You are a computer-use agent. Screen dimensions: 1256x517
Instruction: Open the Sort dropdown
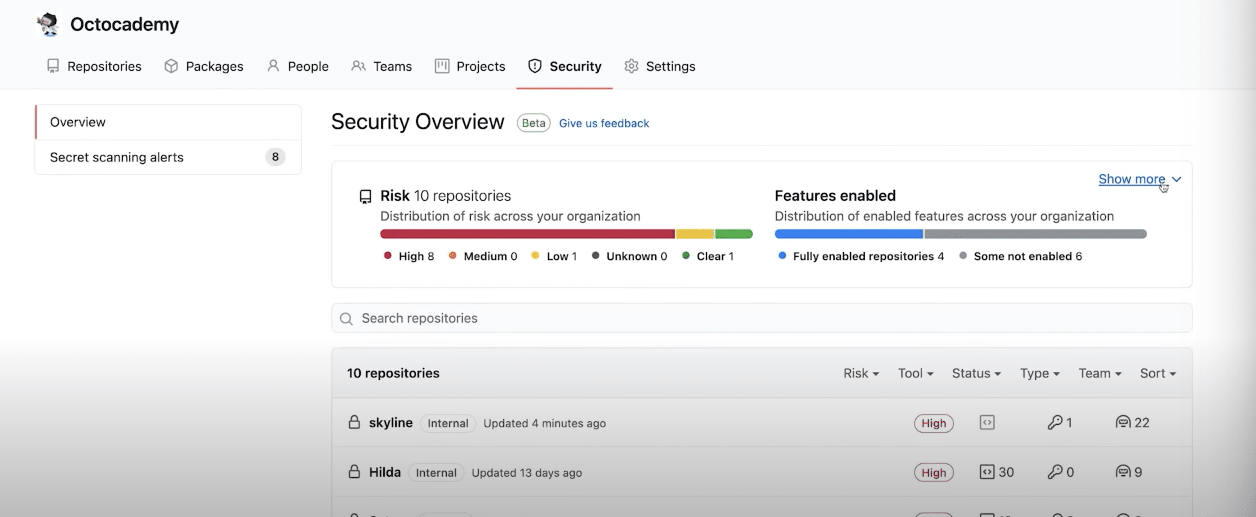(x=1158, y=373)
